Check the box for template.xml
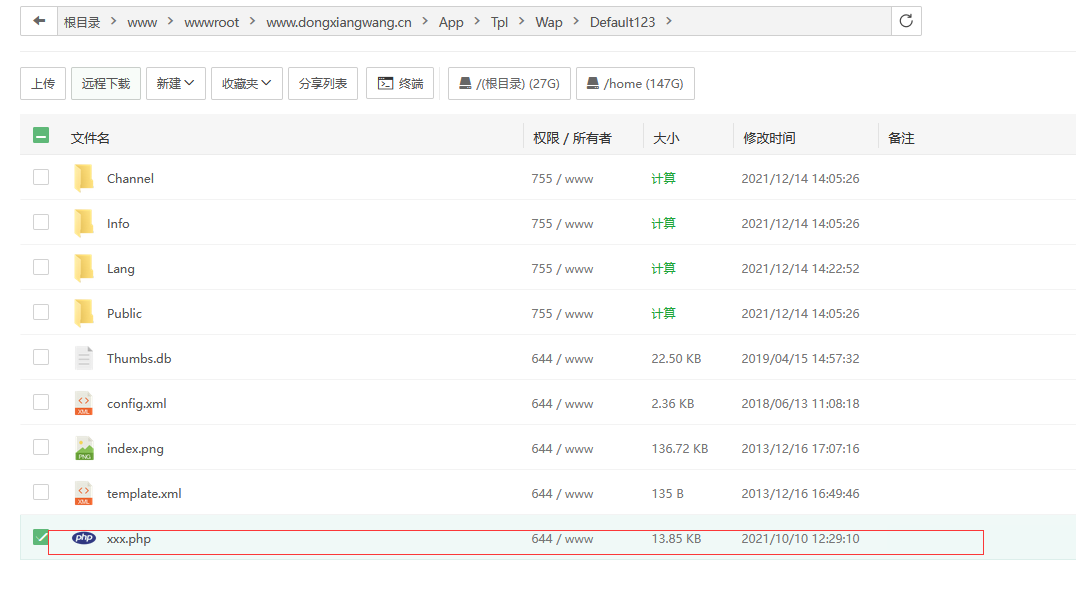 [x=41, y=492]
